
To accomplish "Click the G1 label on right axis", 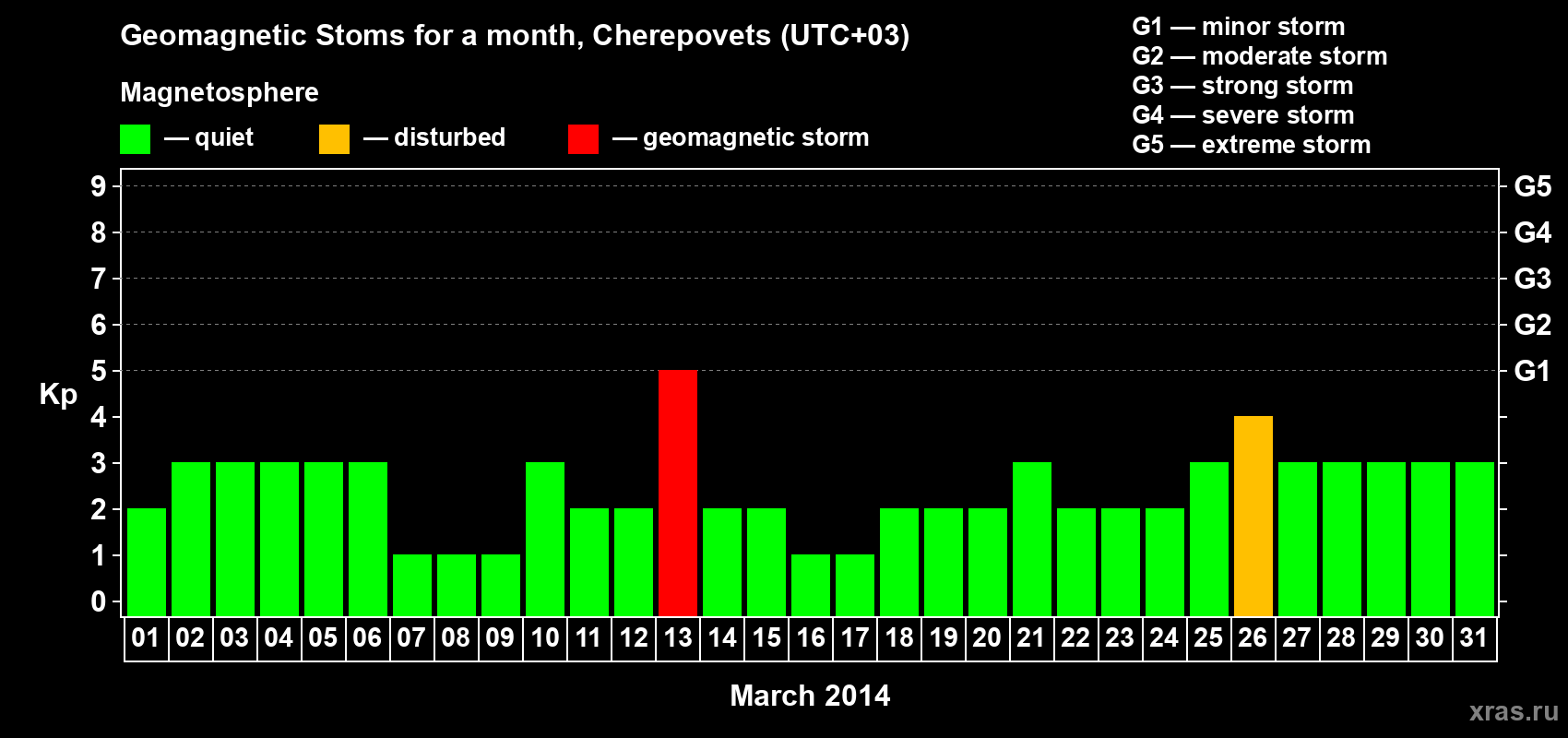I will pos(1532,371).
